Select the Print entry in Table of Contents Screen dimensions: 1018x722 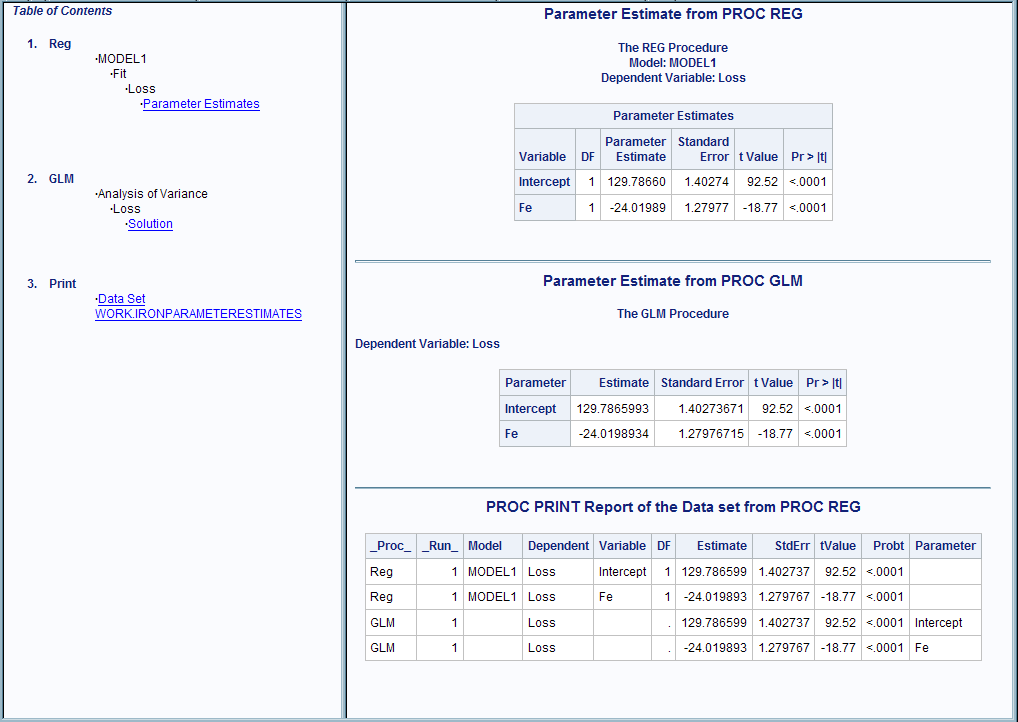pos(62,284)
